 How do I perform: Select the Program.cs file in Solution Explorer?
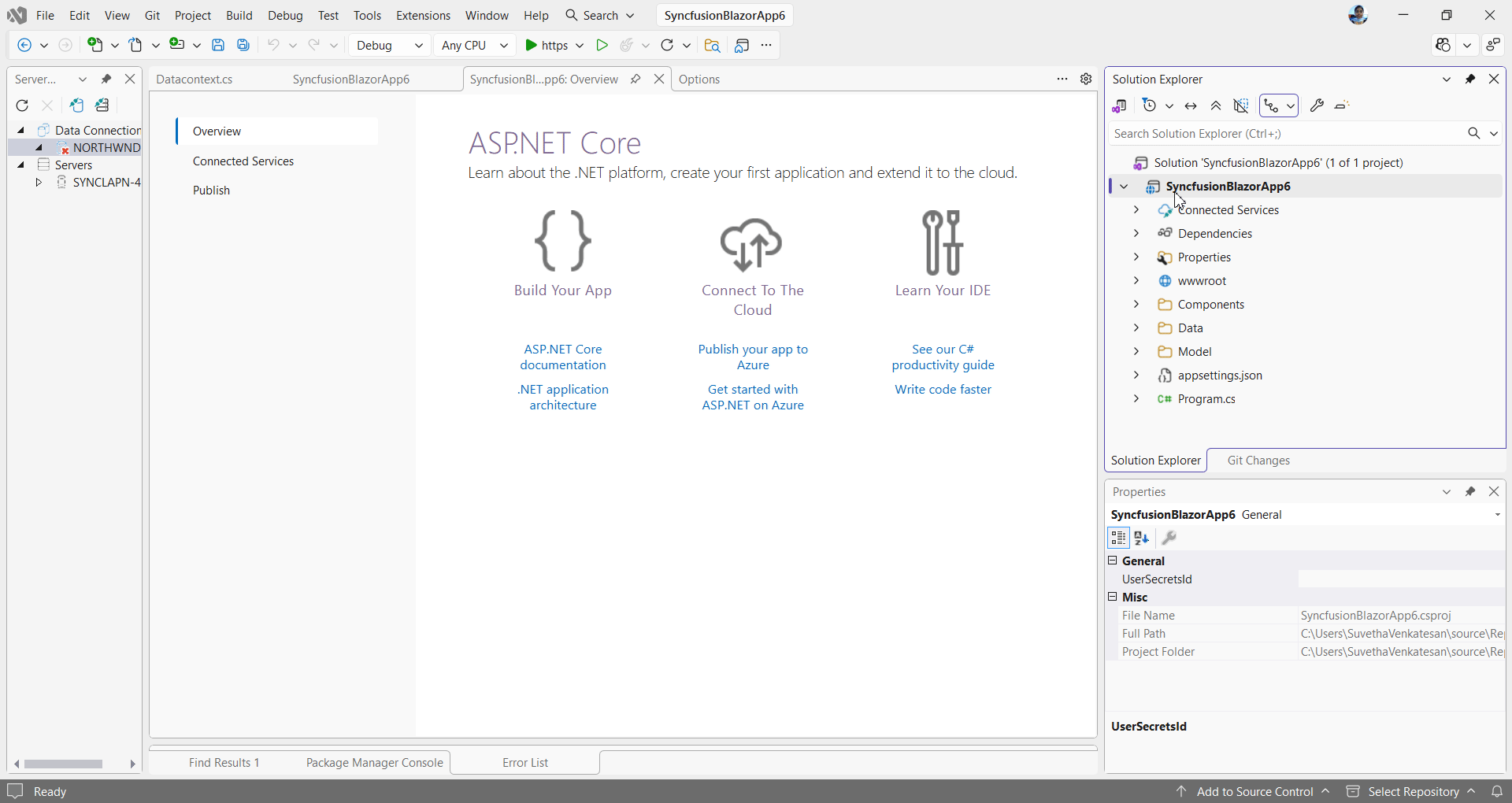(1206, 399)
